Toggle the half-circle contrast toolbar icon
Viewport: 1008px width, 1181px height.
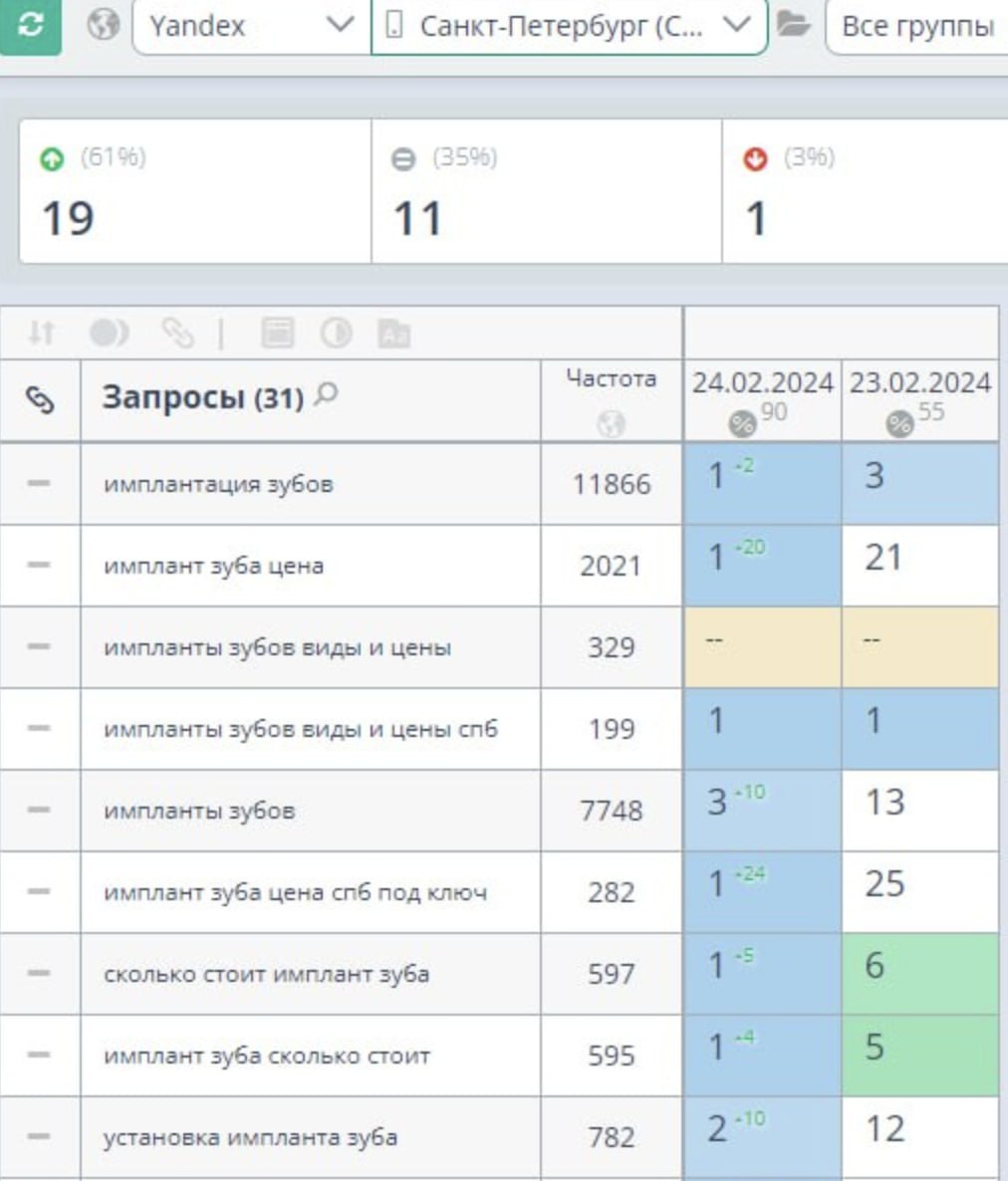tap(336, 333)
